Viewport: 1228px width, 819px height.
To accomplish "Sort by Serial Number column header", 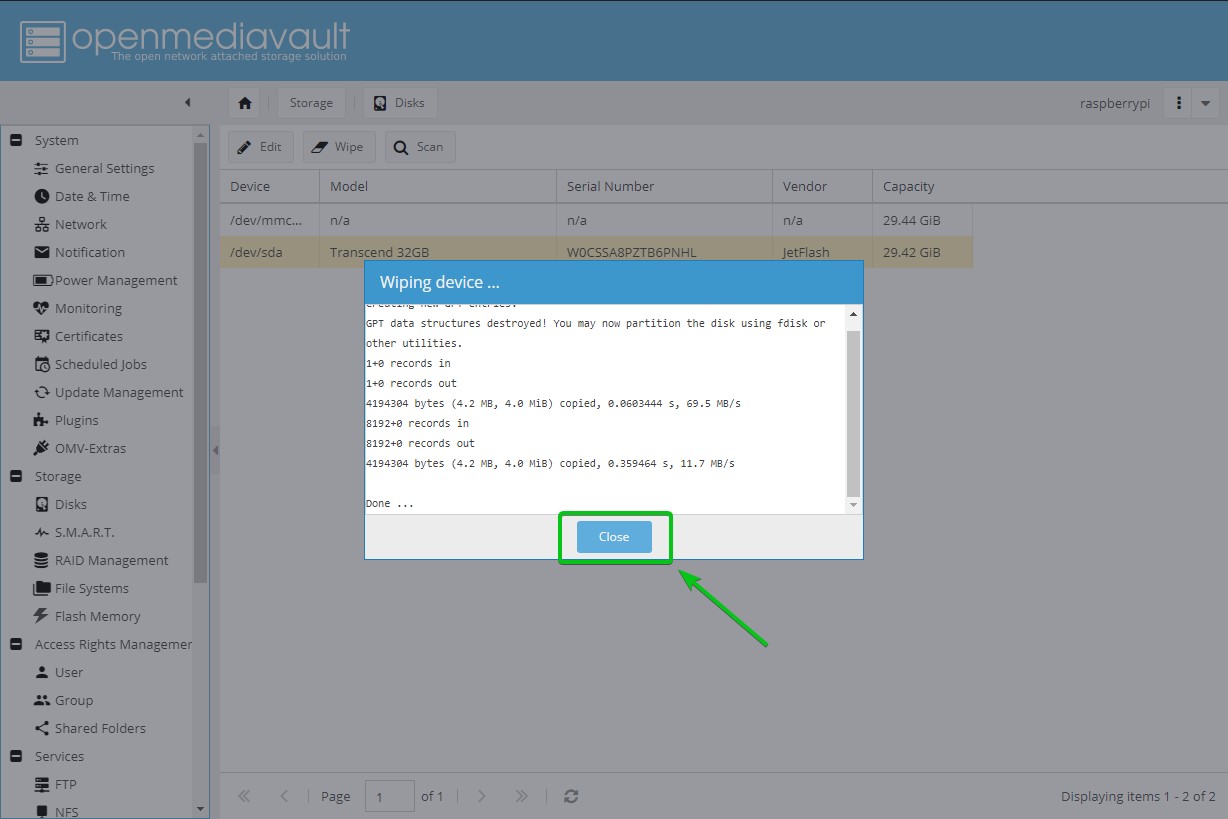I will click(665, 187).
